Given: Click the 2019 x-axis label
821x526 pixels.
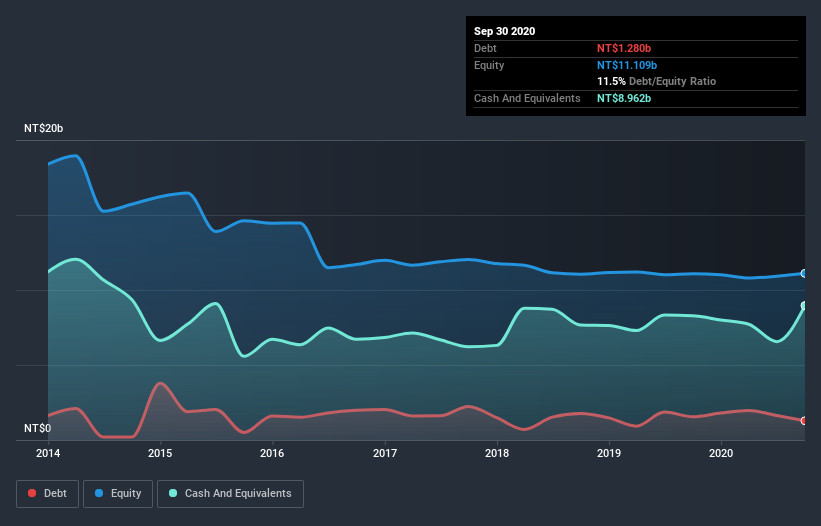Looking at the screenshot, I should click(609, 453).
